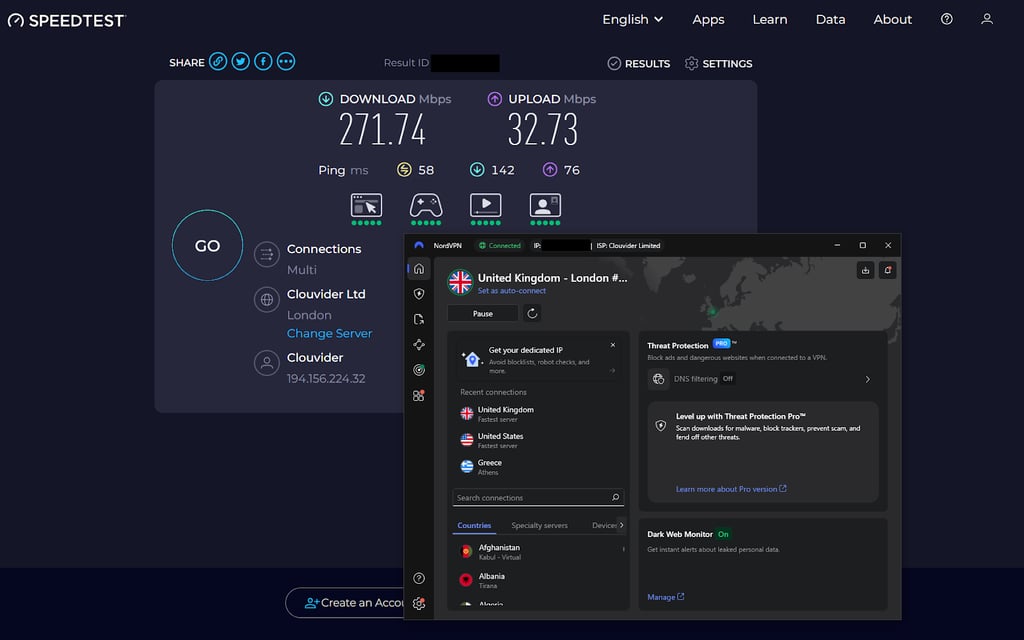Screen dimensions: 1024x640
Task: Click the Threat Protection PRO badge
Action: 722,344
